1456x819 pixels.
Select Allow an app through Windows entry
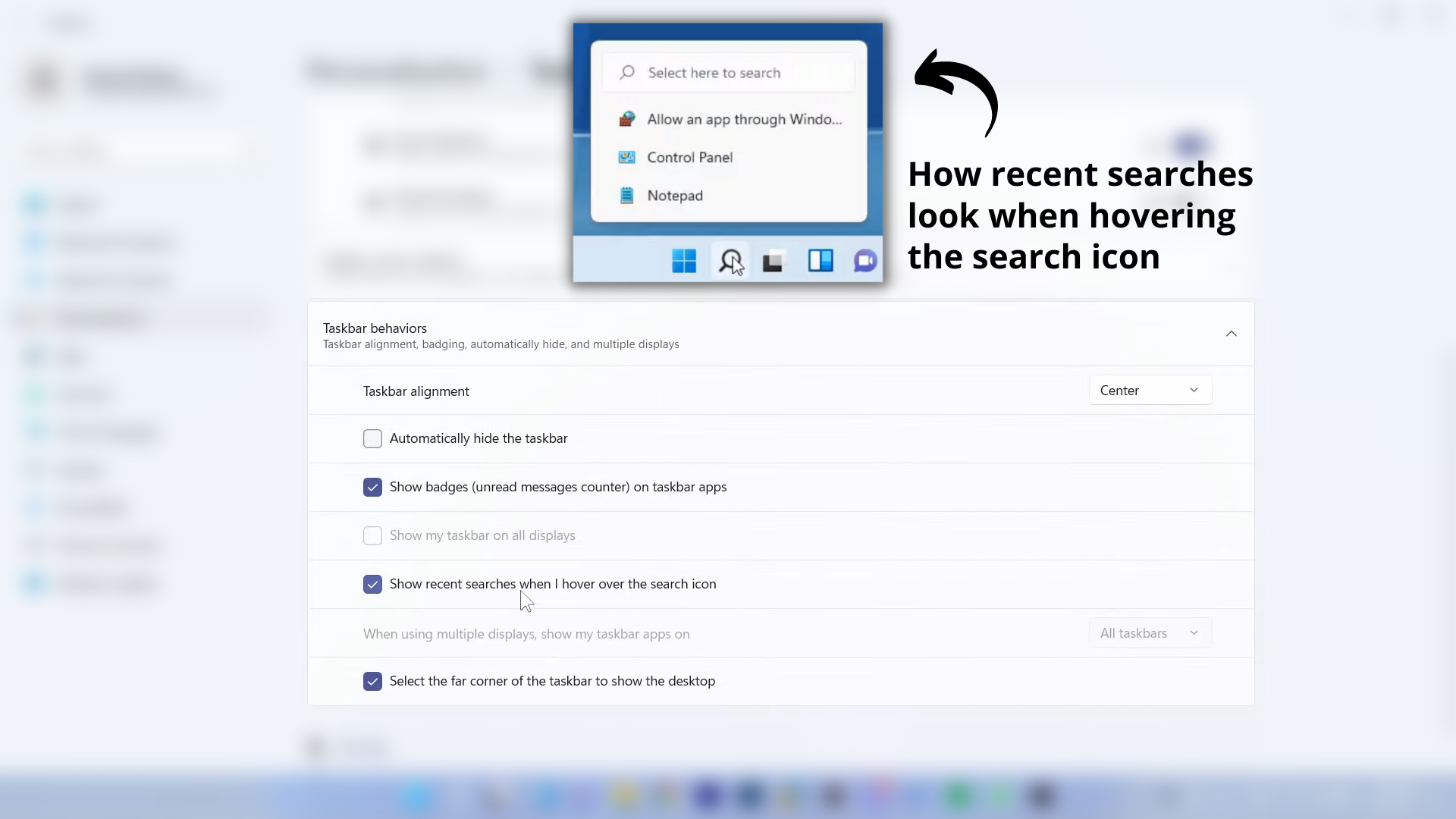point(744,119)
